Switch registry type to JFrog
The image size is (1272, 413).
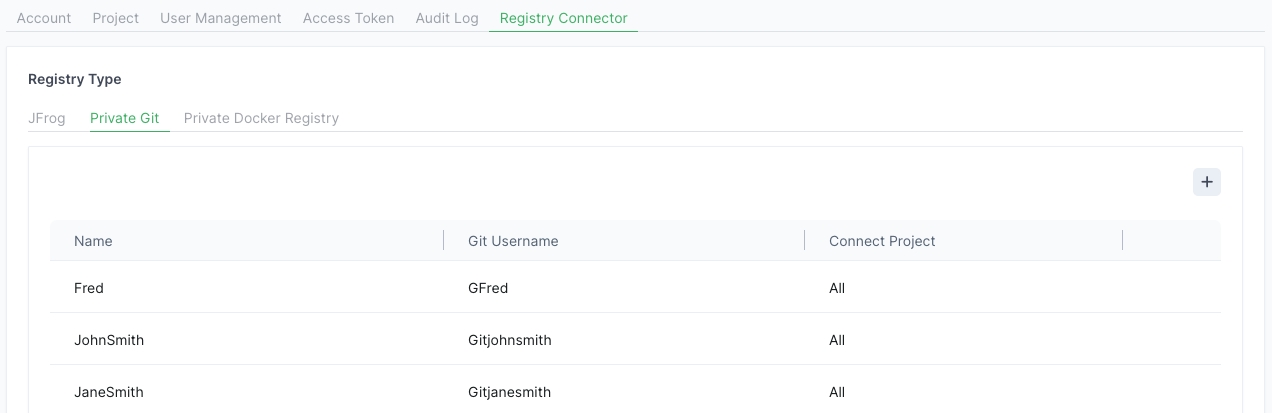click(x=47, y=118)
